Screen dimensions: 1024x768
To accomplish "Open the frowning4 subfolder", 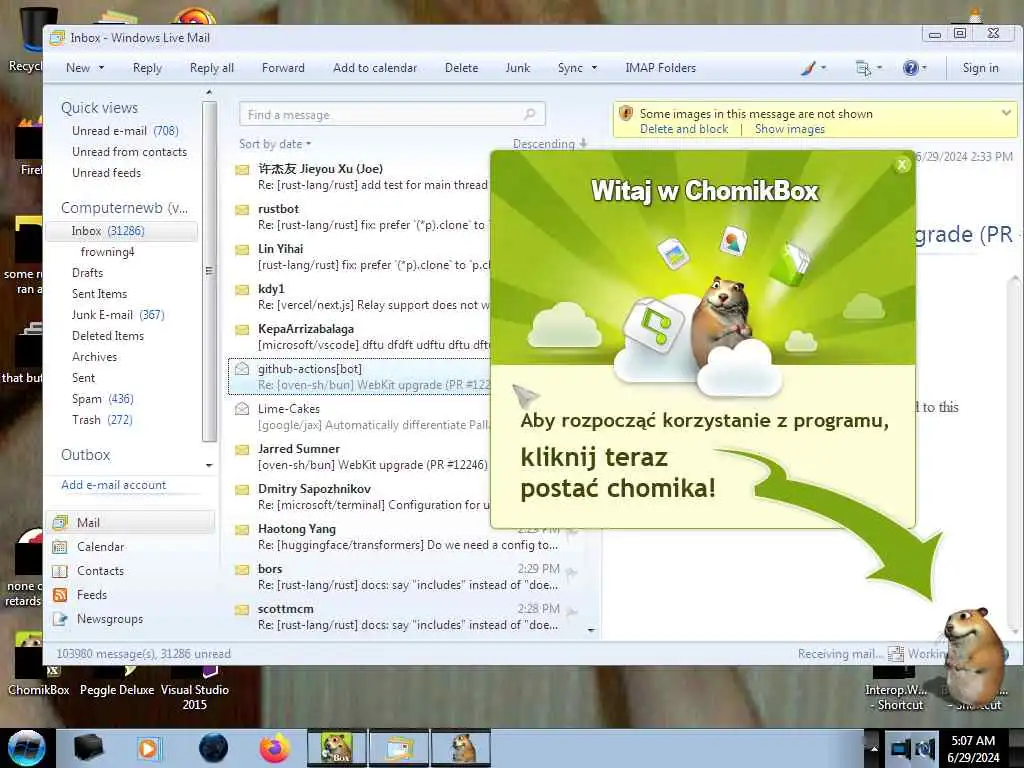I will (108, 252).
